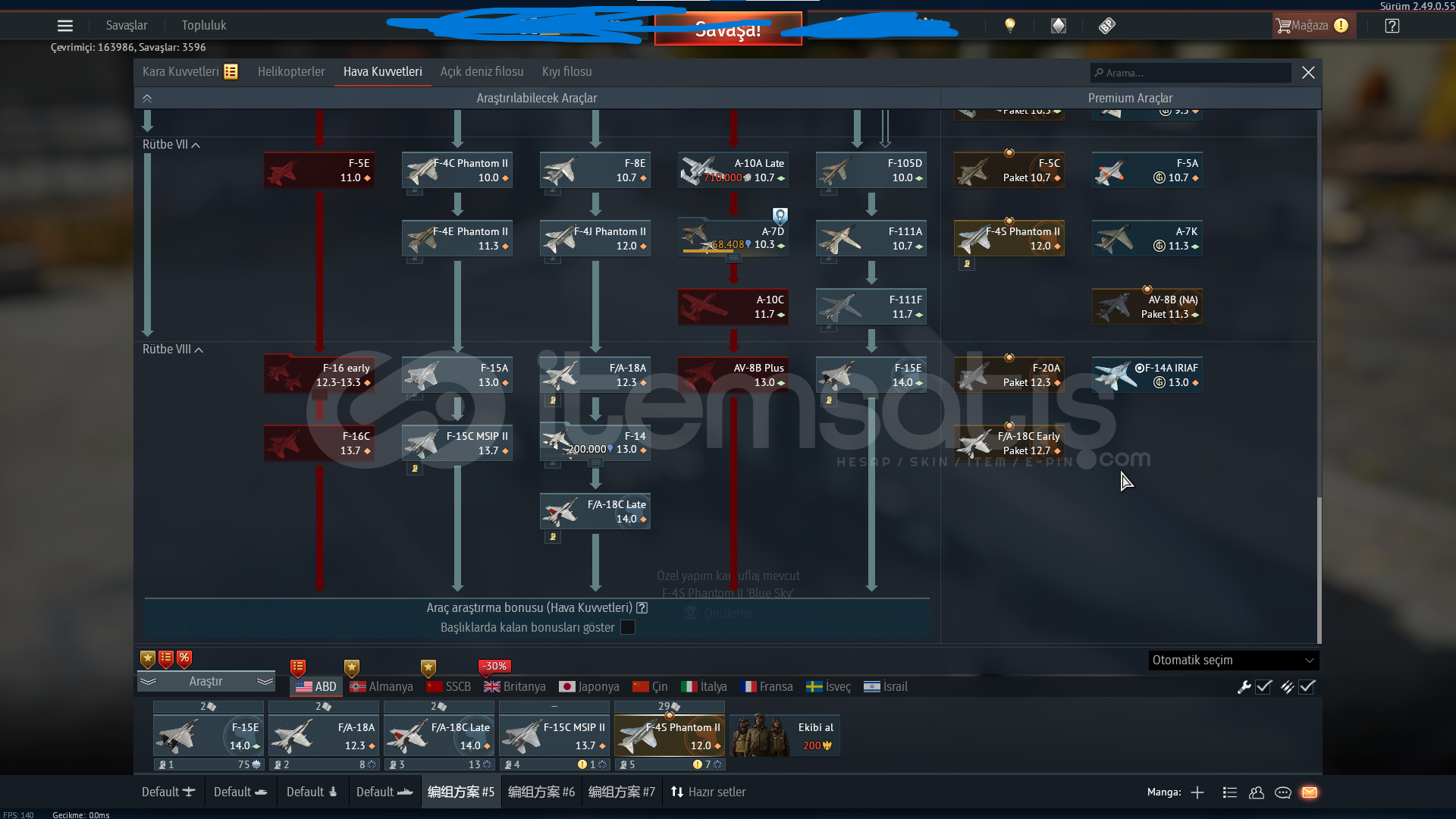Click the lightbulb hints icon
The image size is (1456, 819).
pos(1009,26)
